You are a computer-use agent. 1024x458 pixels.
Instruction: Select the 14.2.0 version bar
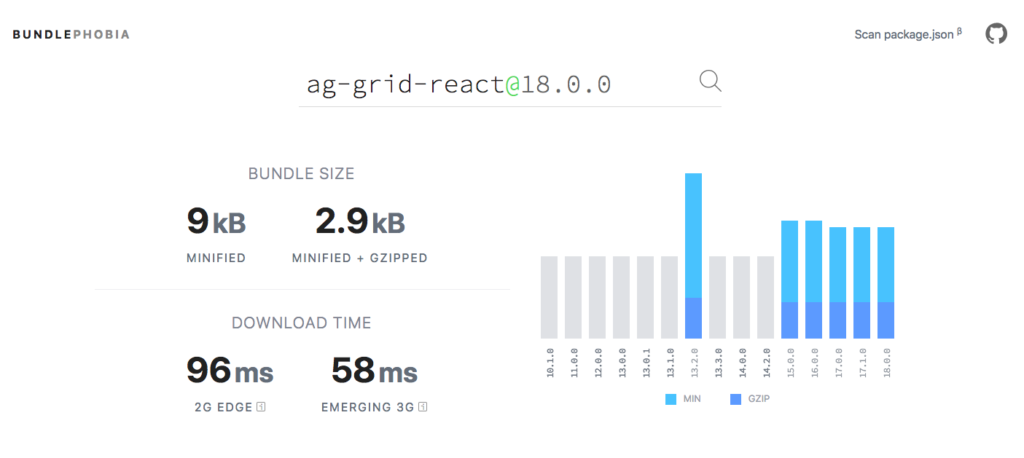(765, 297)
